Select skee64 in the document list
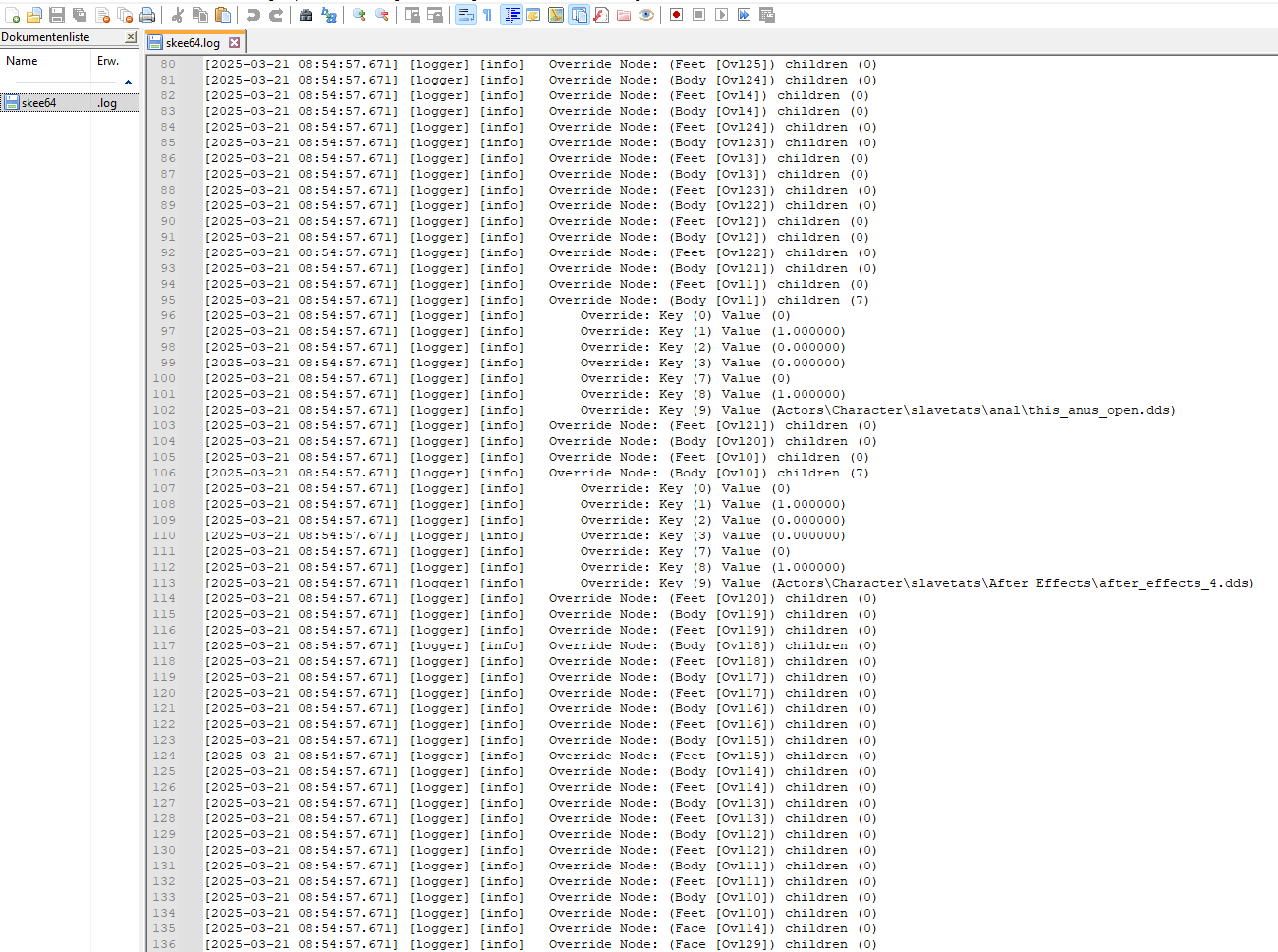1278x952 pixels. click(38, 103)
